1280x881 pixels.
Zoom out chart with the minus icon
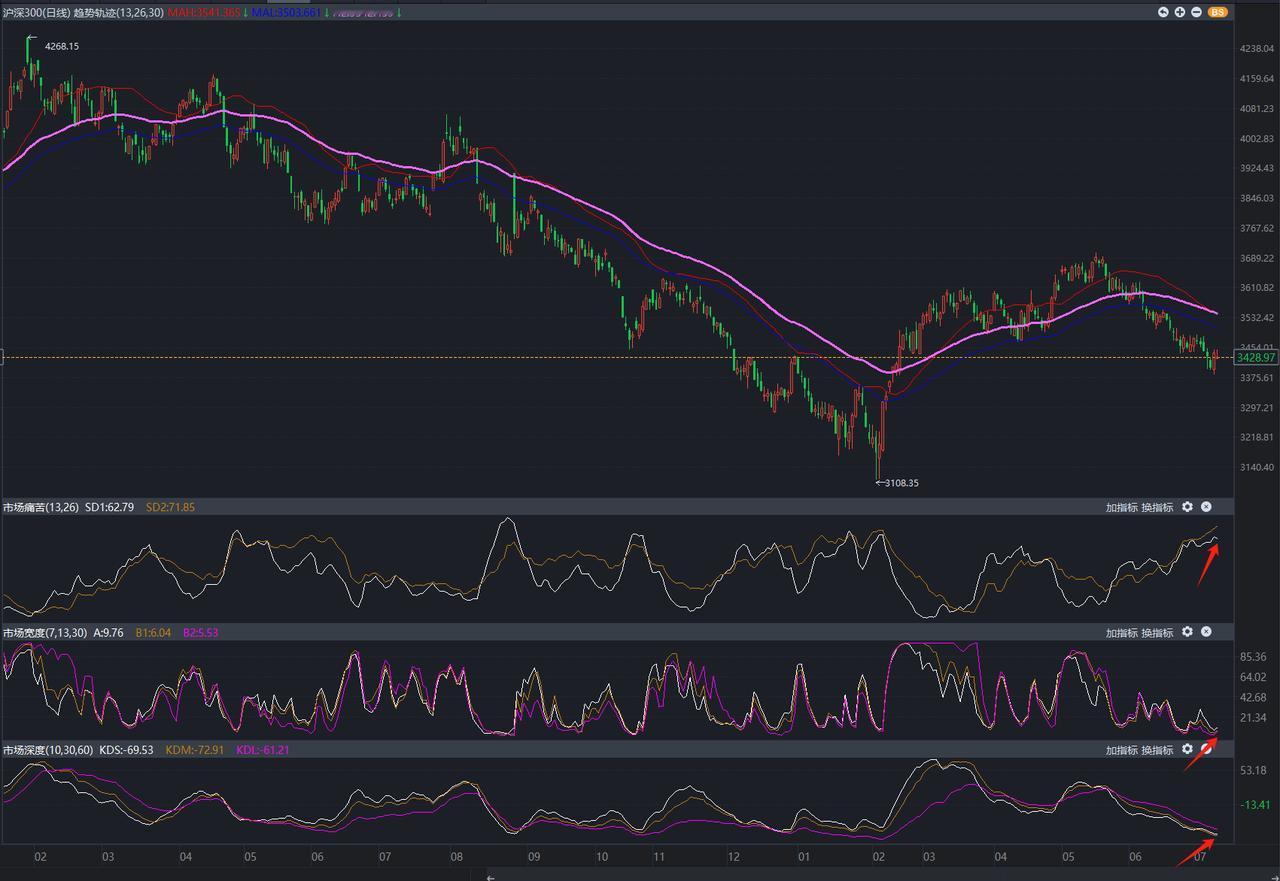point(1197,12)
